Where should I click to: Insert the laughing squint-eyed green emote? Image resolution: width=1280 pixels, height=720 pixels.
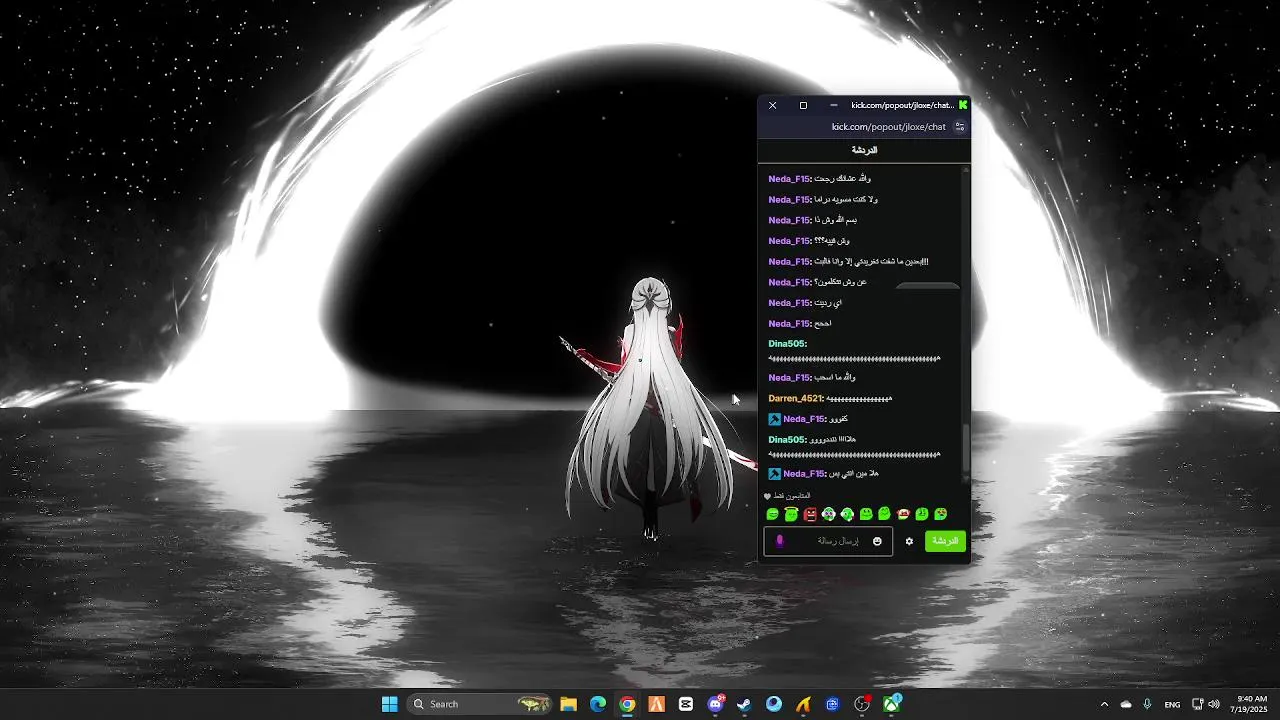(x=772, y=514)
